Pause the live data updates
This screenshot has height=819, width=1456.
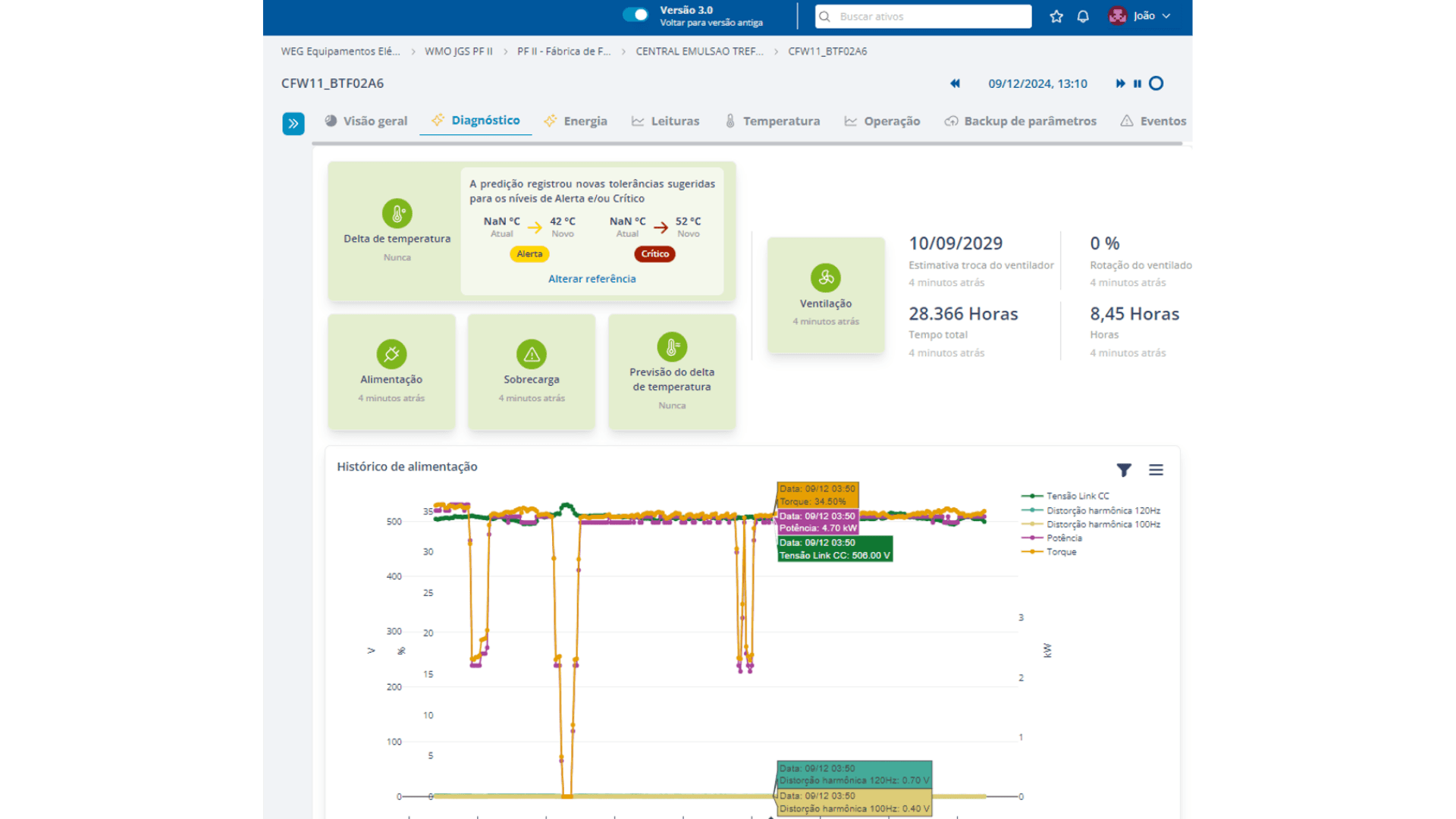coord(1137,83)
